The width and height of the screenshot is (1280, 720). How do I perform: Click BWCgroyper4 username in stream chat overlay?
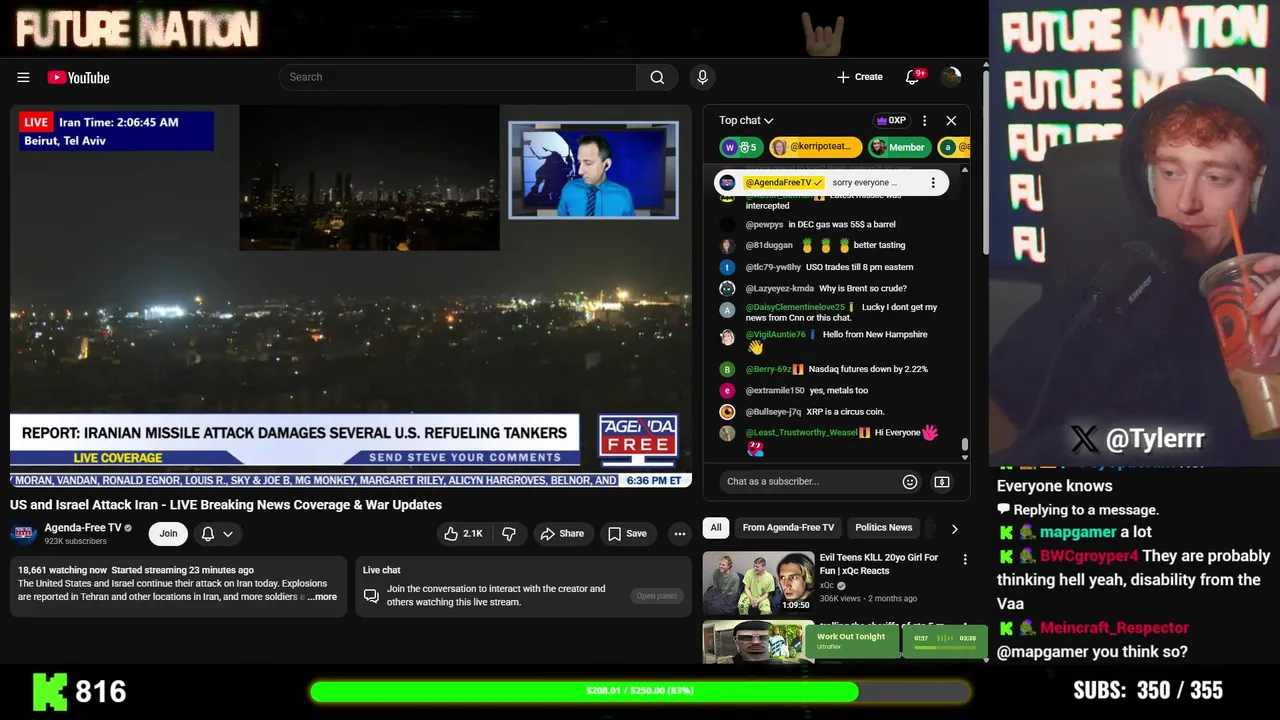[x=1089, y=556]
